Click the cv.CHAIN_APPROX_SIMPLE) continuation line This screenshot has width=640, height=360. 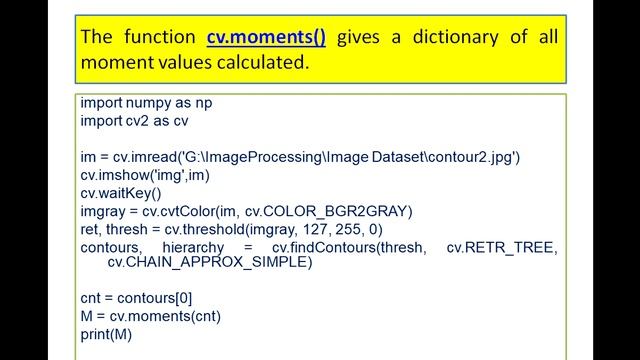[210, 262]
